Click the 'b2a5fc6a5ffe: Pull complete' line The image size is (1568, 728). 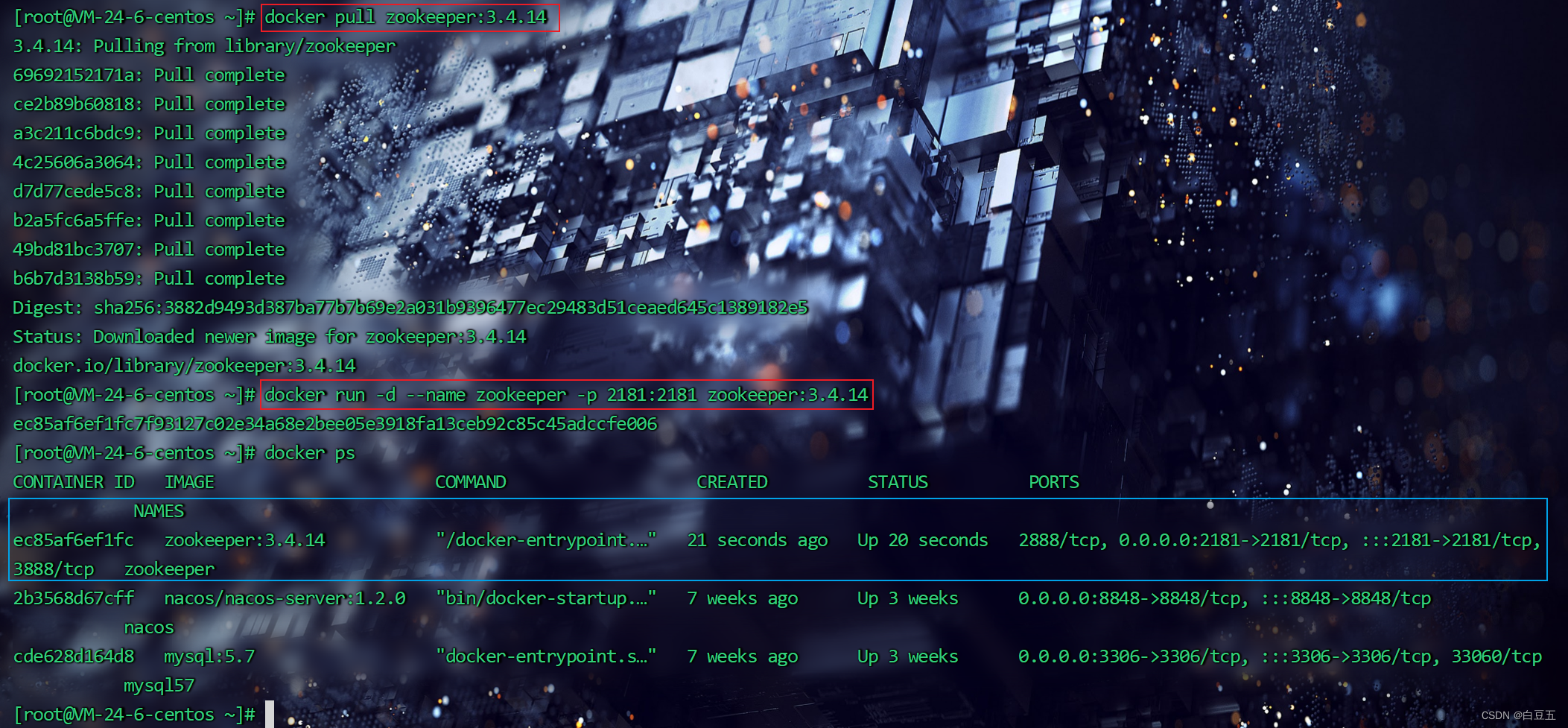click(x=149, y=221)
